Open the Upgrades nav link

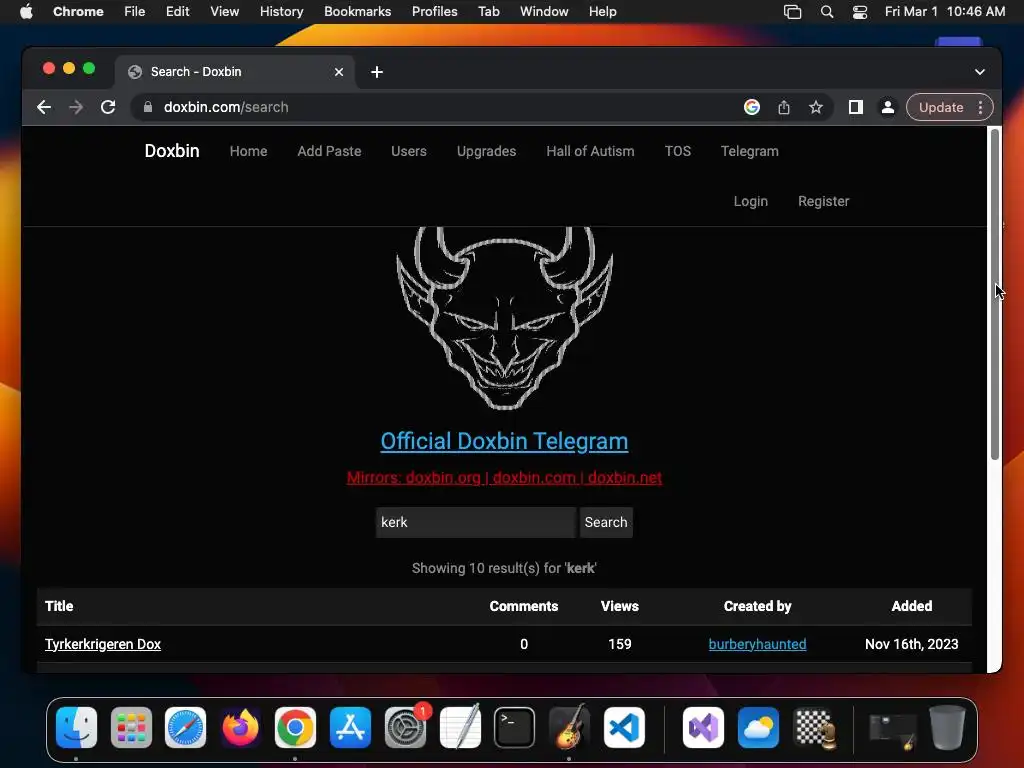click(x=487, y=151)
